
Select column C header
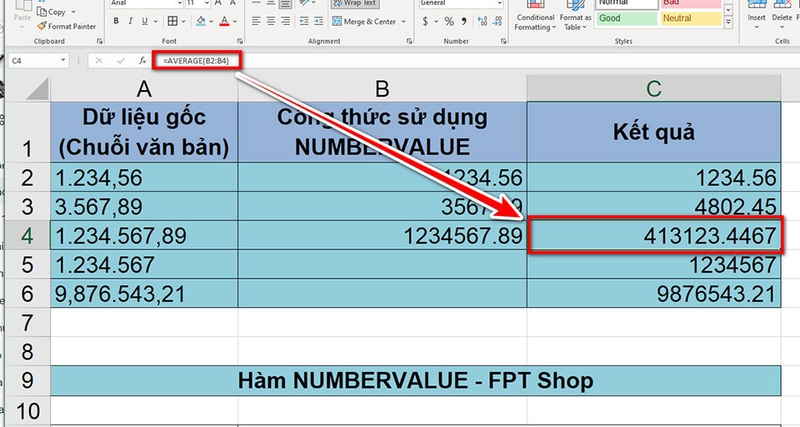(654, 89)
